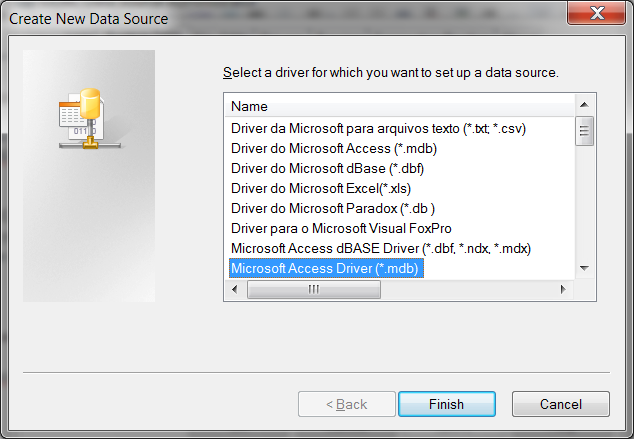Click the horizontal scrollbar thumb
This screenshot has width=634, height=439.
pyautogui.click(x=313, y=289)
